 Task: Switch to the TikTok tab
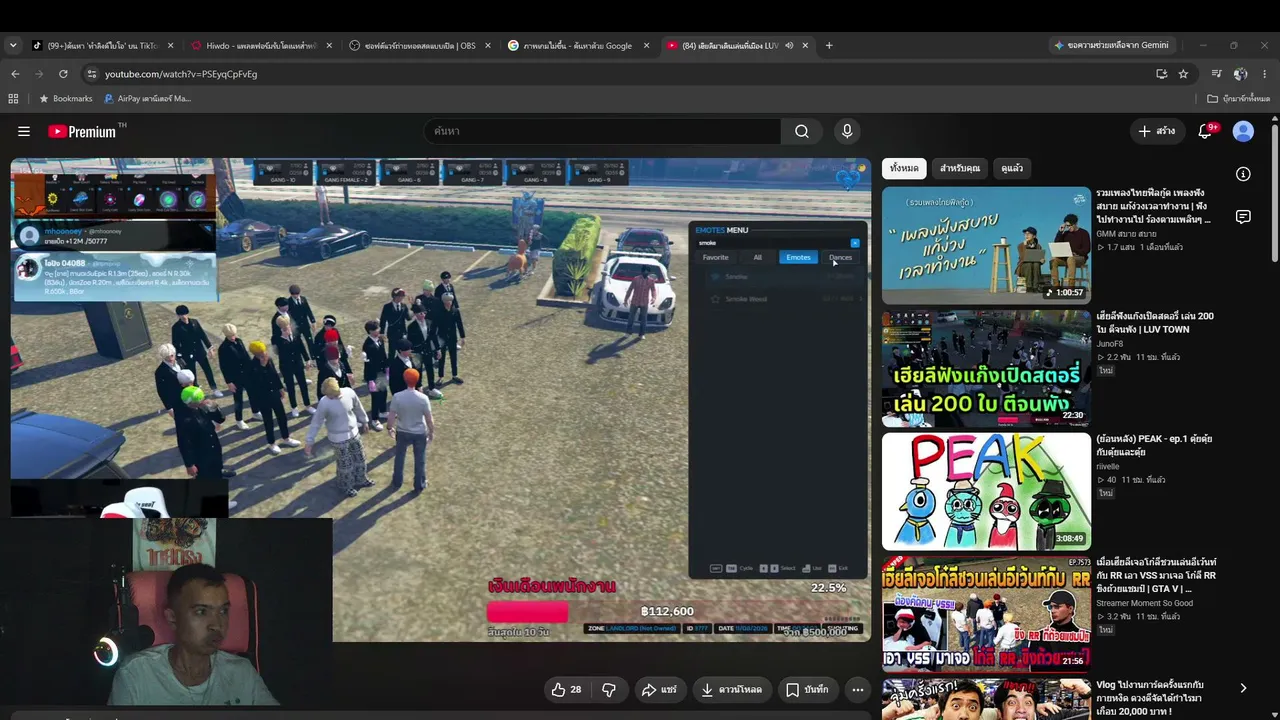pos(103,45)
